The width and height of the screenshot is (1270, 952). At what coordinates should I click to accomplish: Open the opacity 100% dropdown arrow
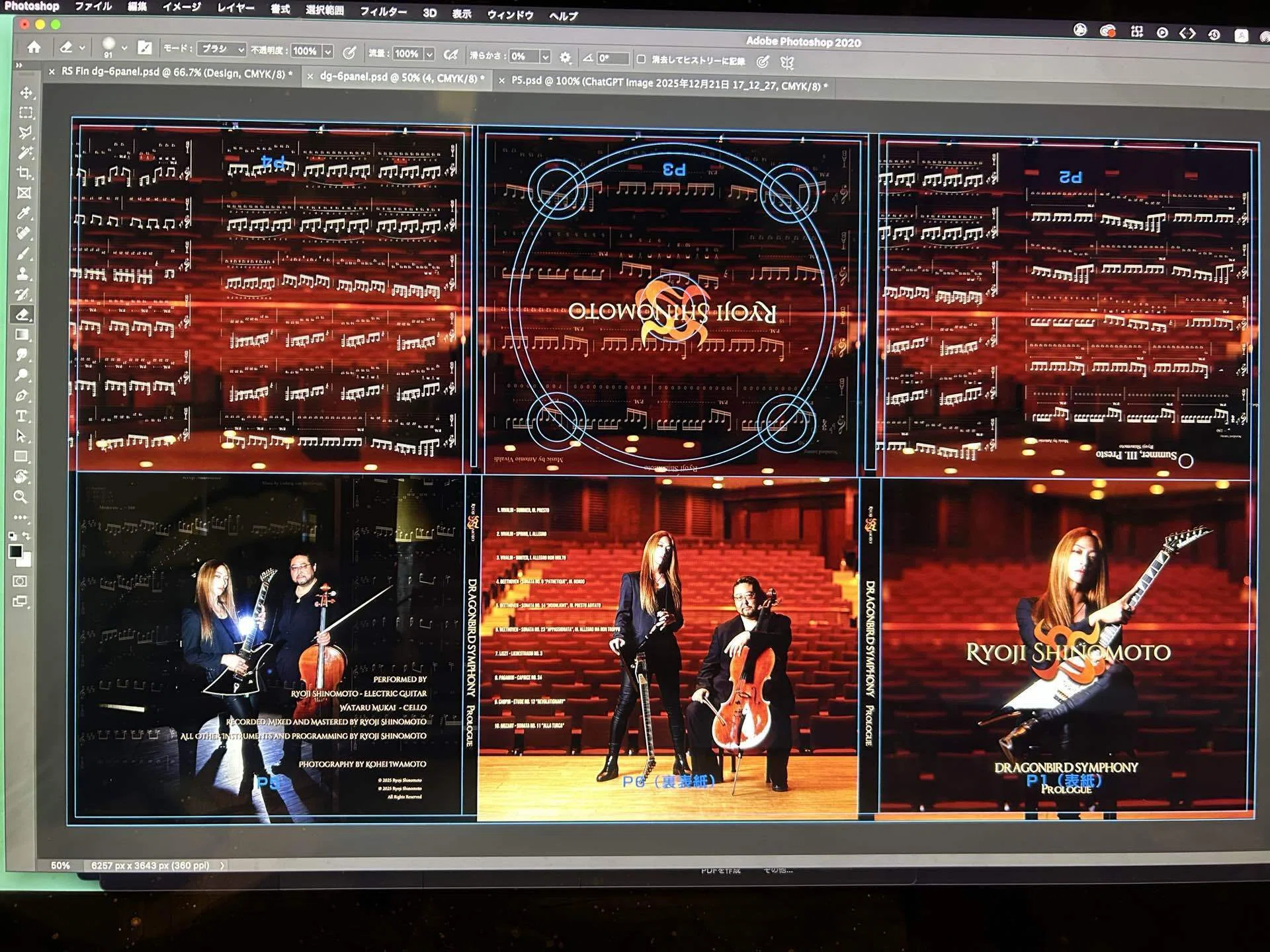click(327, 52)
